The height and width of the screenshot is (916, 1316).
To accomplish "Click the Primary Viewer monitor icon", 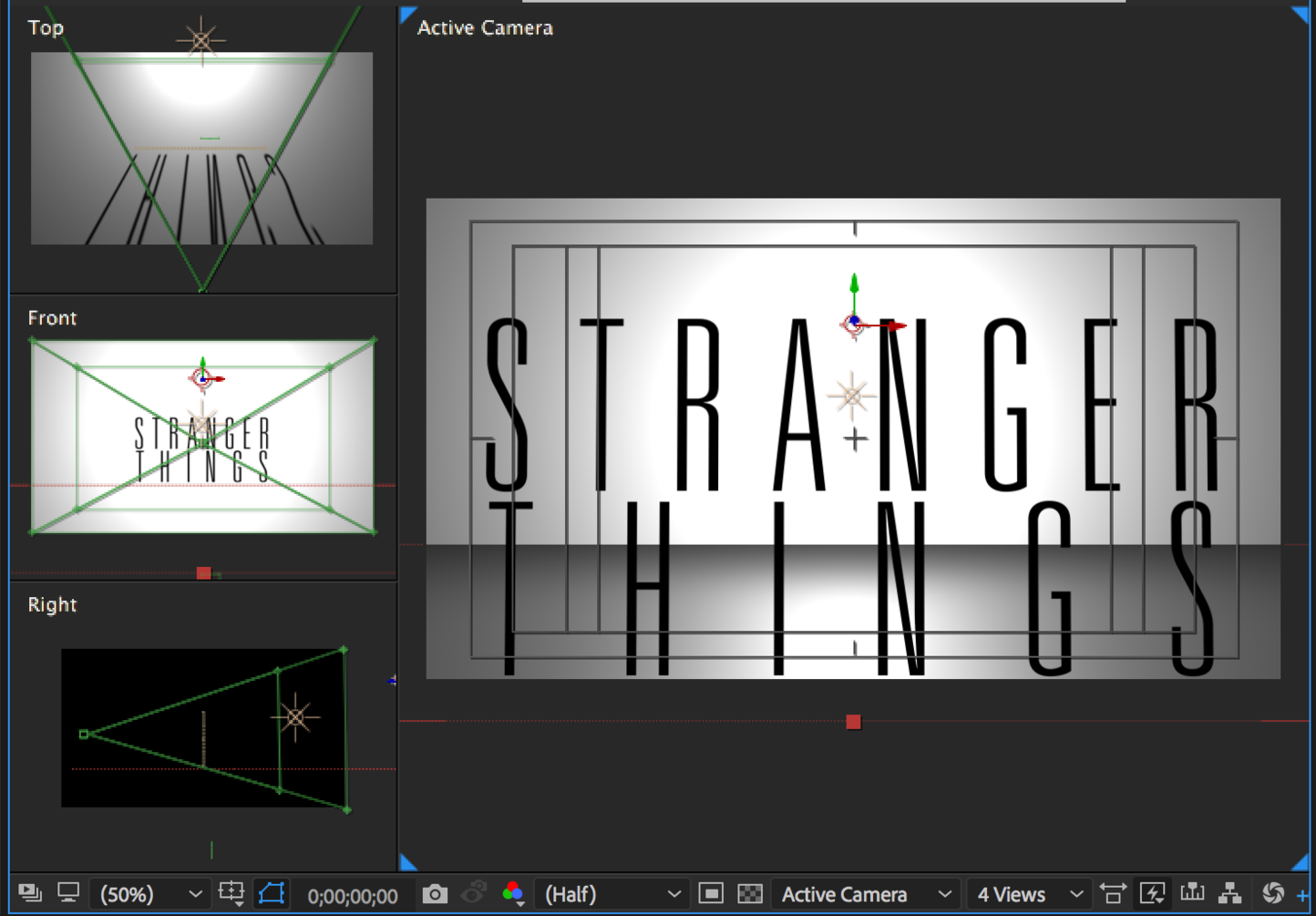I will pos(68,893).
